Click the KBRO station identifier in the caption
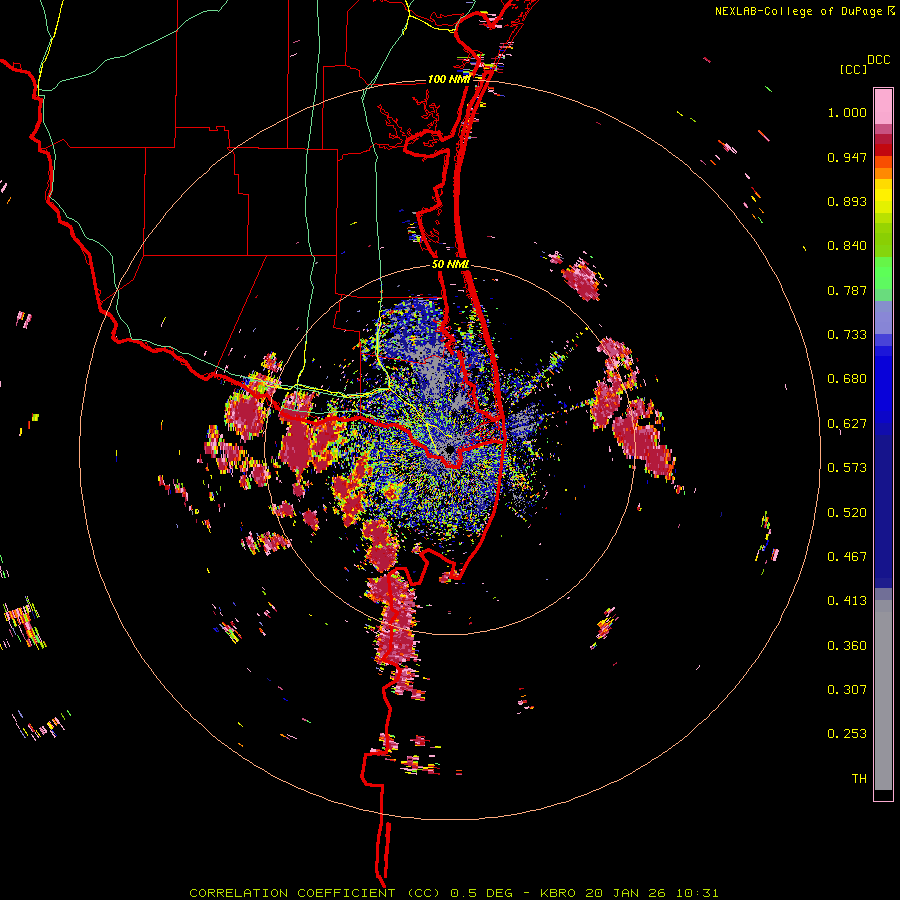This screenshot has width=900, height=900. [558, 893]
